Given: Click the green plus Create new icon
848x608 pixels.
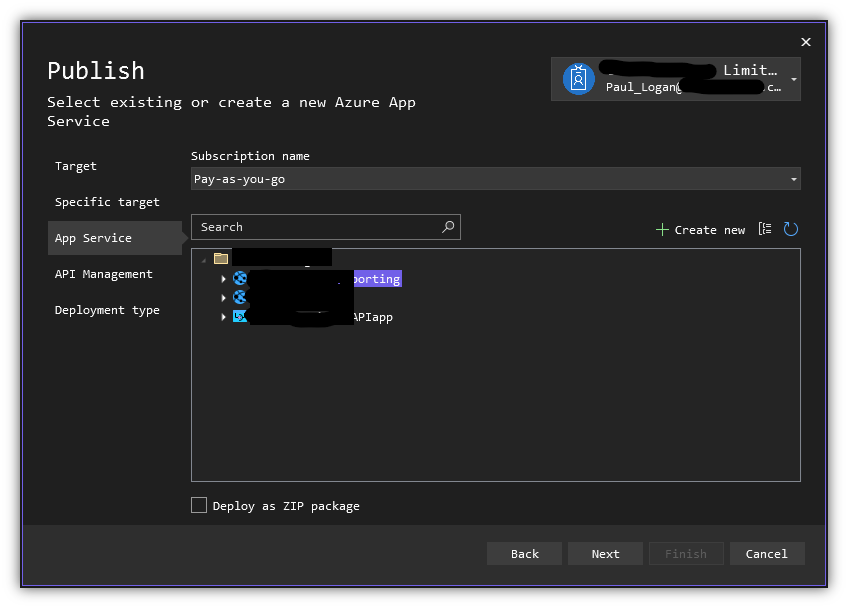Looking at the screenshot, I should click(662, 230).
